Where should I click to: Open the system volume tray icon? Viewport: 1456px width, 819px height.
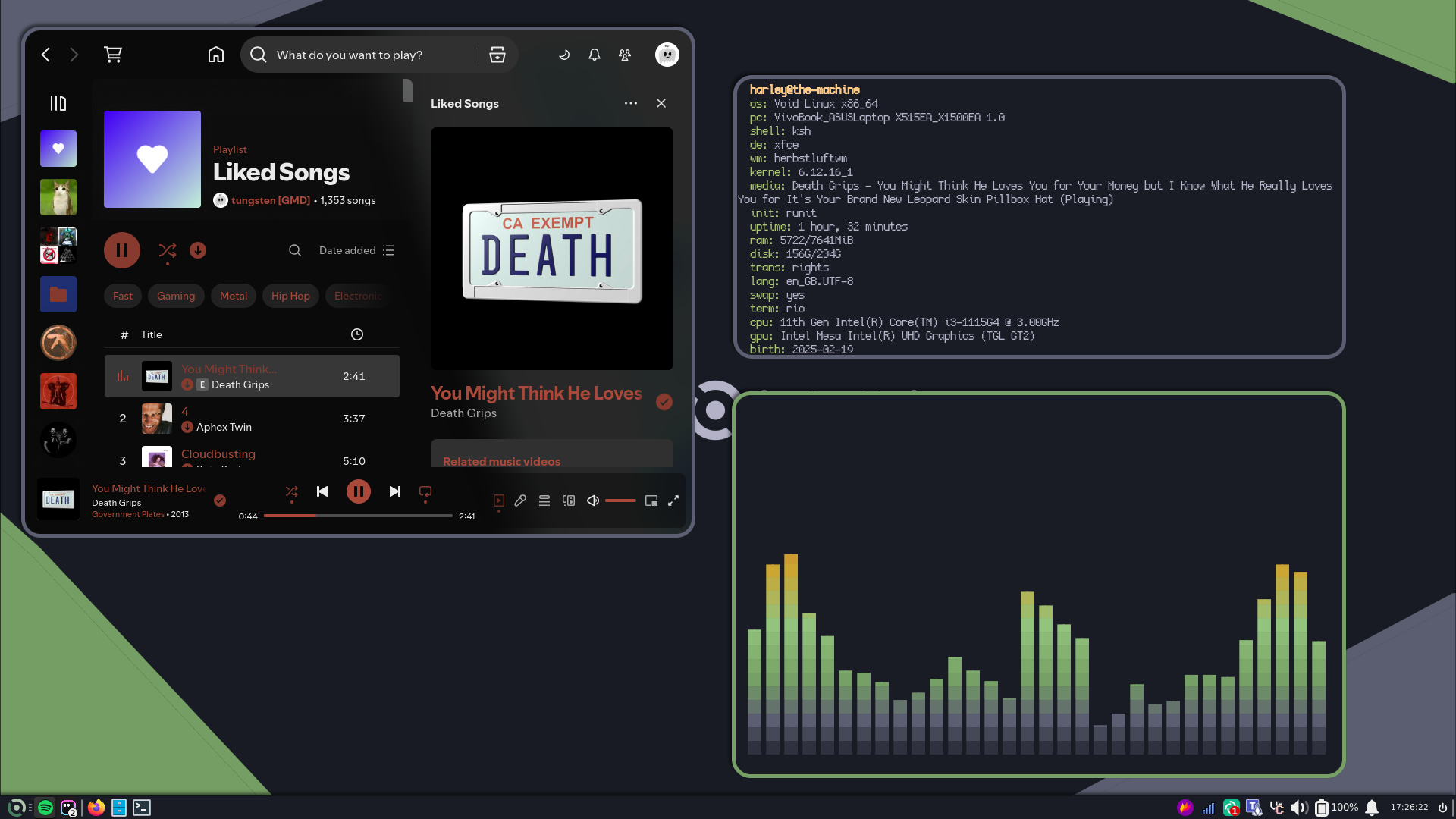[1299, 808]
